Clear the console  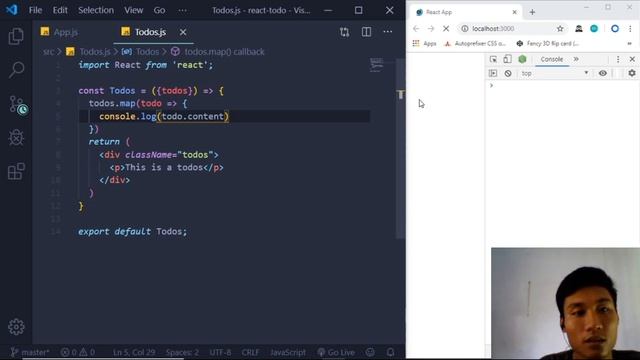pos(508,73)
